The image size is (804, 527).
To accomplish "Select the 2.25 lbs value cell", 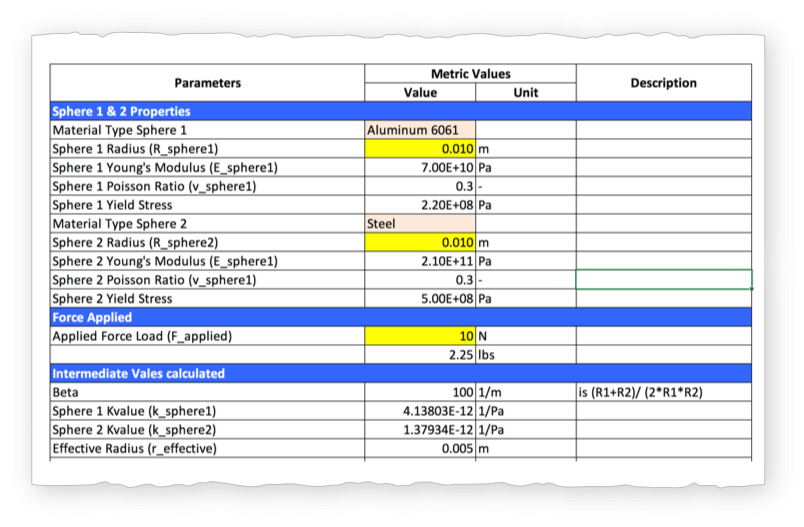I will click(x=420, y=355).
